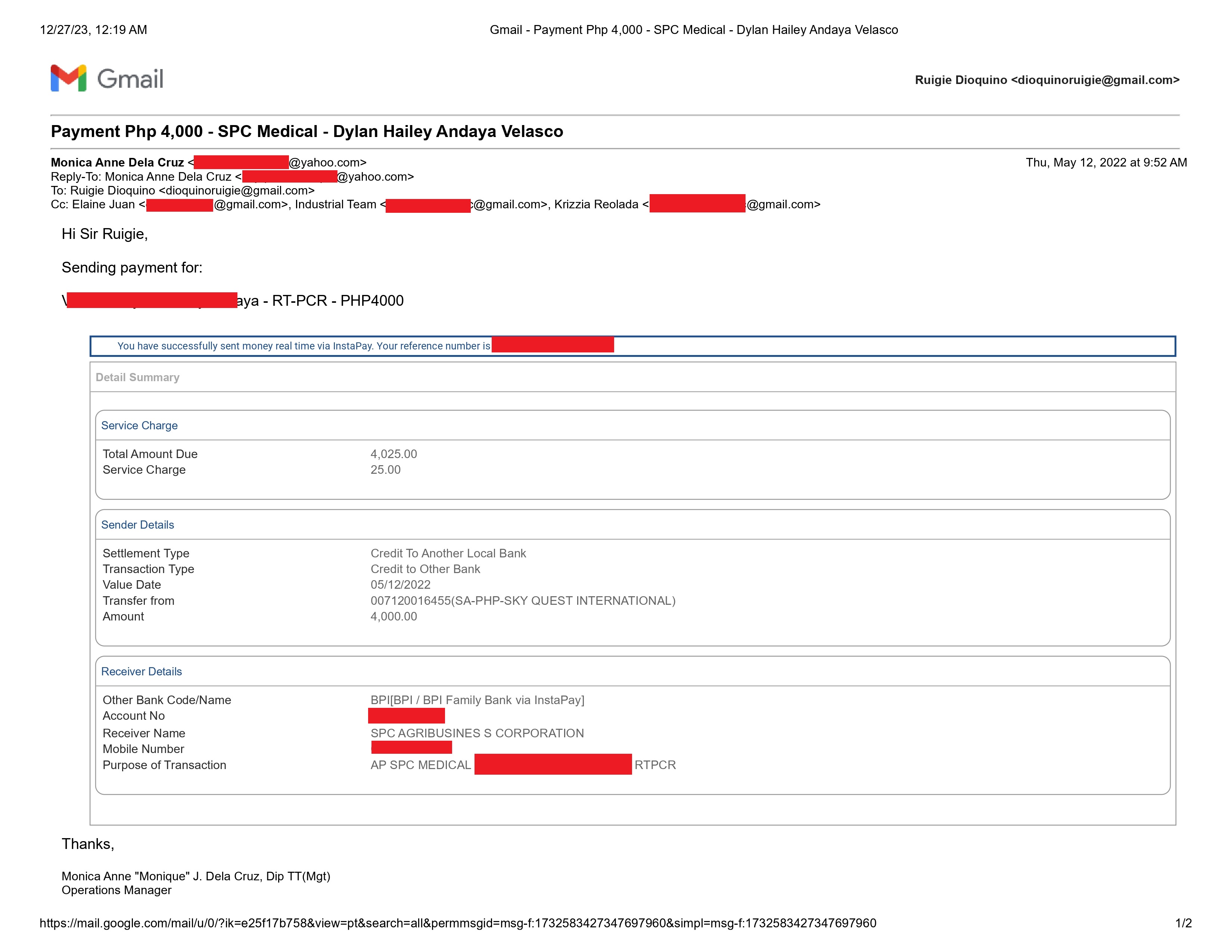
Task: Click Cc recipient Krizzia Reolada
Action: click(x=596, y=204)
